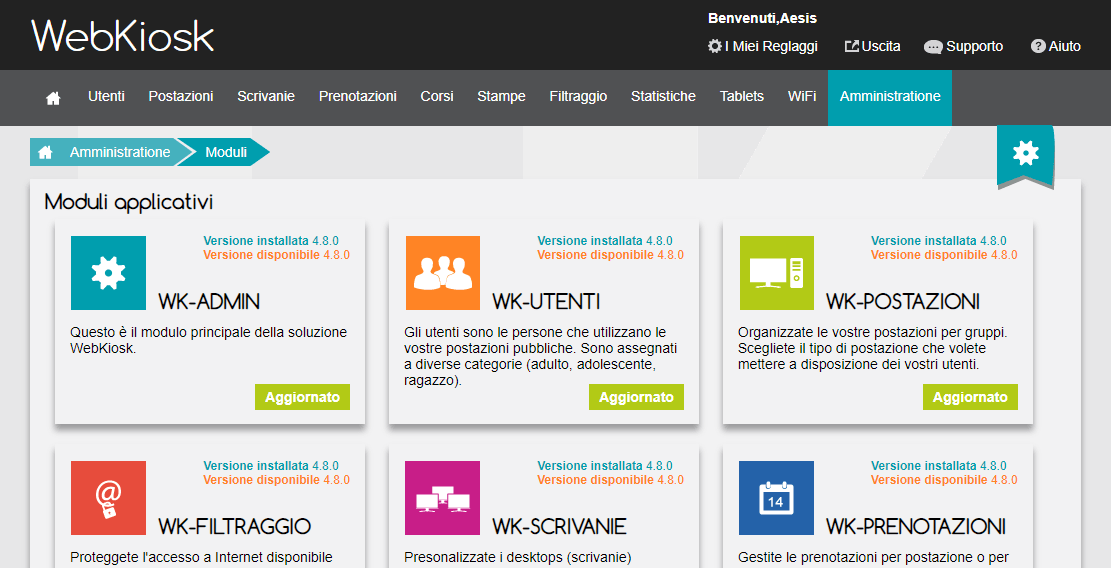Click the WebKiosk logo
The width and height of the screenshot is (1111, 568).
pyautogui.click(x=123, y=35)
